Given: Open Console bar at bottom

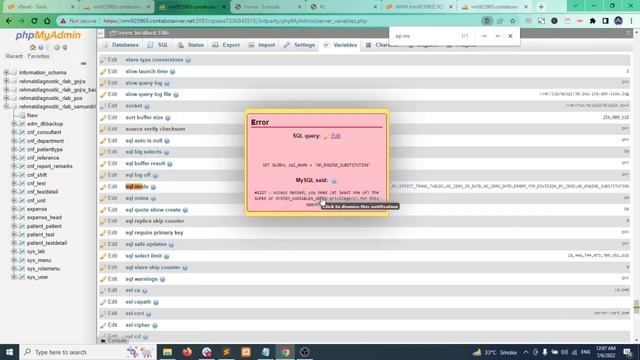Looking at the screenshot, I should point(114,340).
